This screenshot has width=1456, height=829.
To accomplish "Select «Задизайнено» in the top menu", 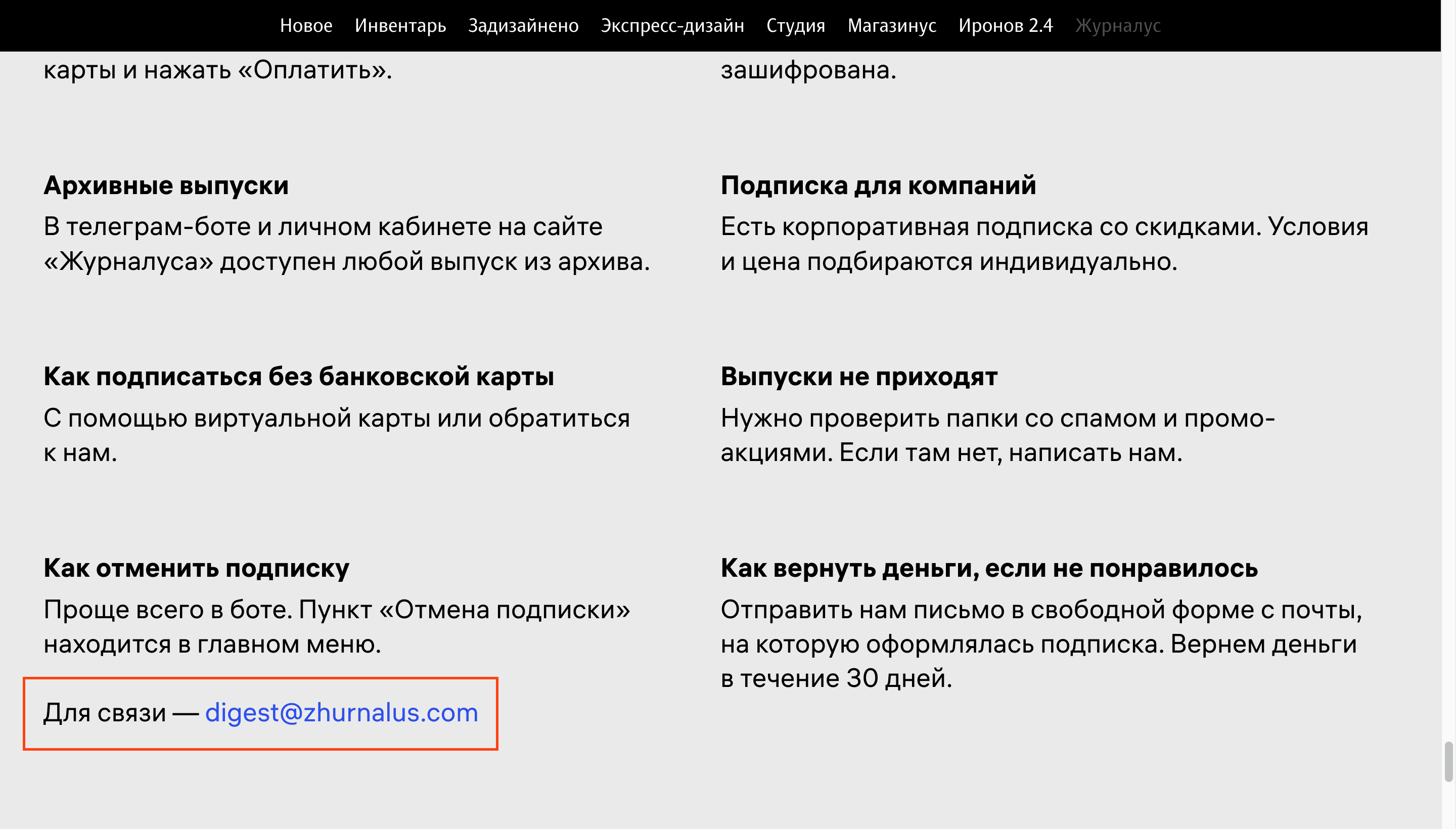I will [x=523, y=25].
